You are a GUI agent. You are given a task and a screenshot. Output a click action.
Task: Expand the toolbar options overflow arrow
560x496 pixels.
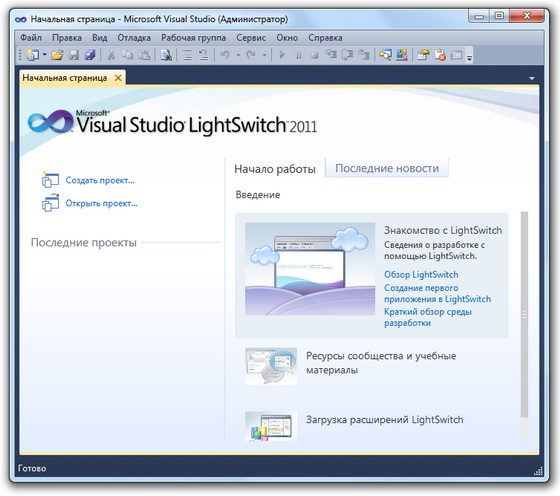coord(469,57)
